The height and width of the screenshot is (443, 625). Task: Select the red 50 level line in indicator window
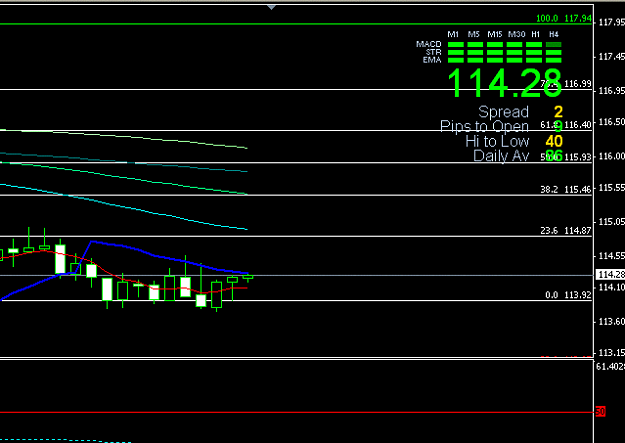pos(297,412)
